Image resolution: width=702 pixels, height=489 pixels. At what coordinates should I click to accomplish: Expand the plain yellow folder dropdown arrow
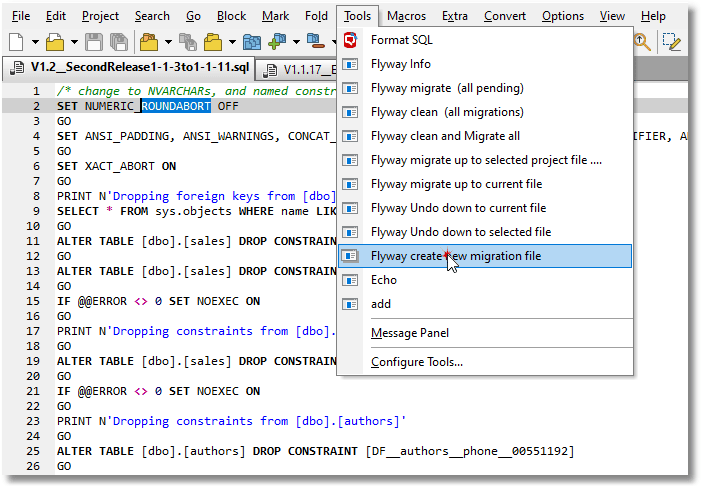point(232,43)
